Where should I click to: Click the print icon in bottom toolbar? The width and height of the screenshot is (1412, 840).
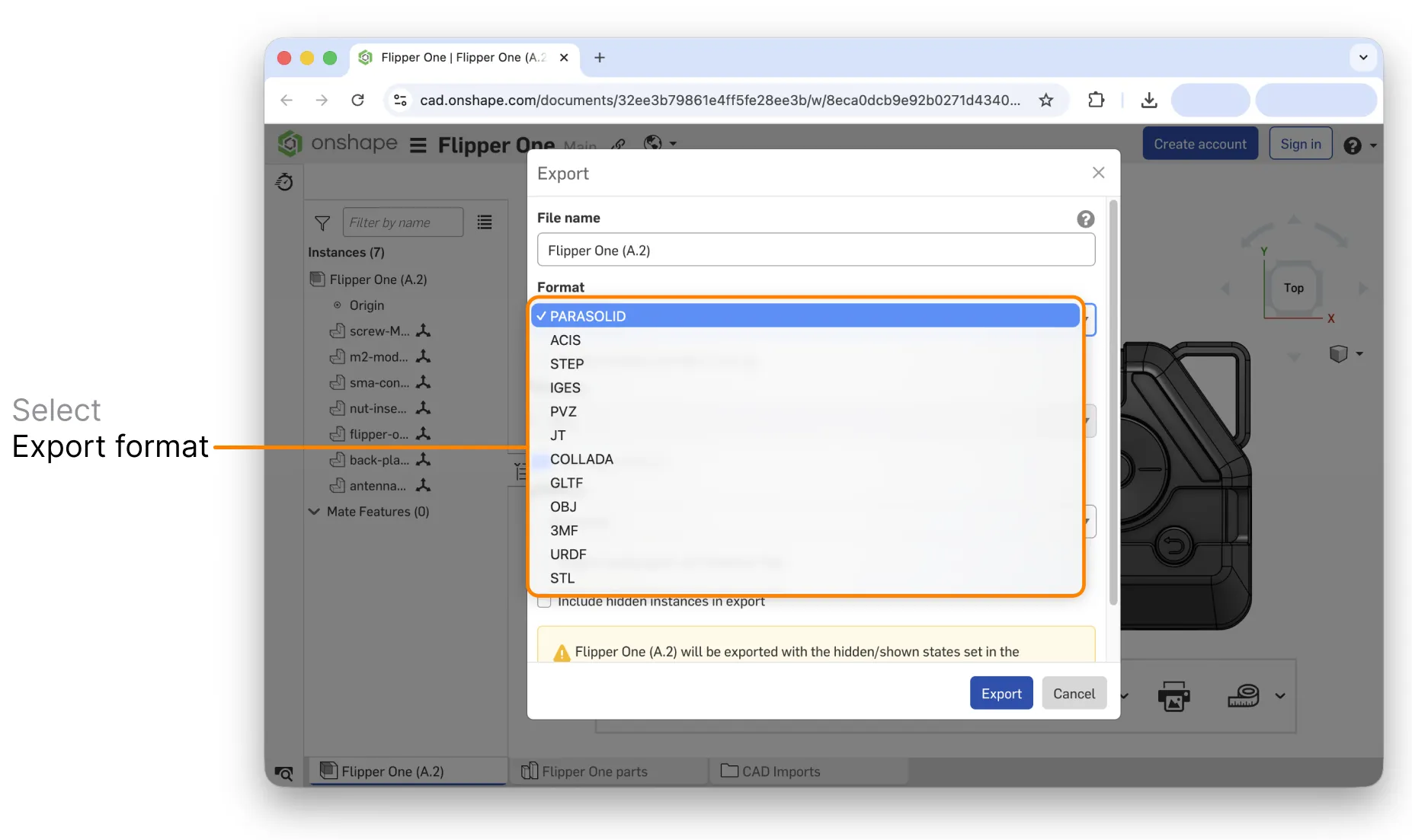pyautogui.click(x=1173, y=696)
